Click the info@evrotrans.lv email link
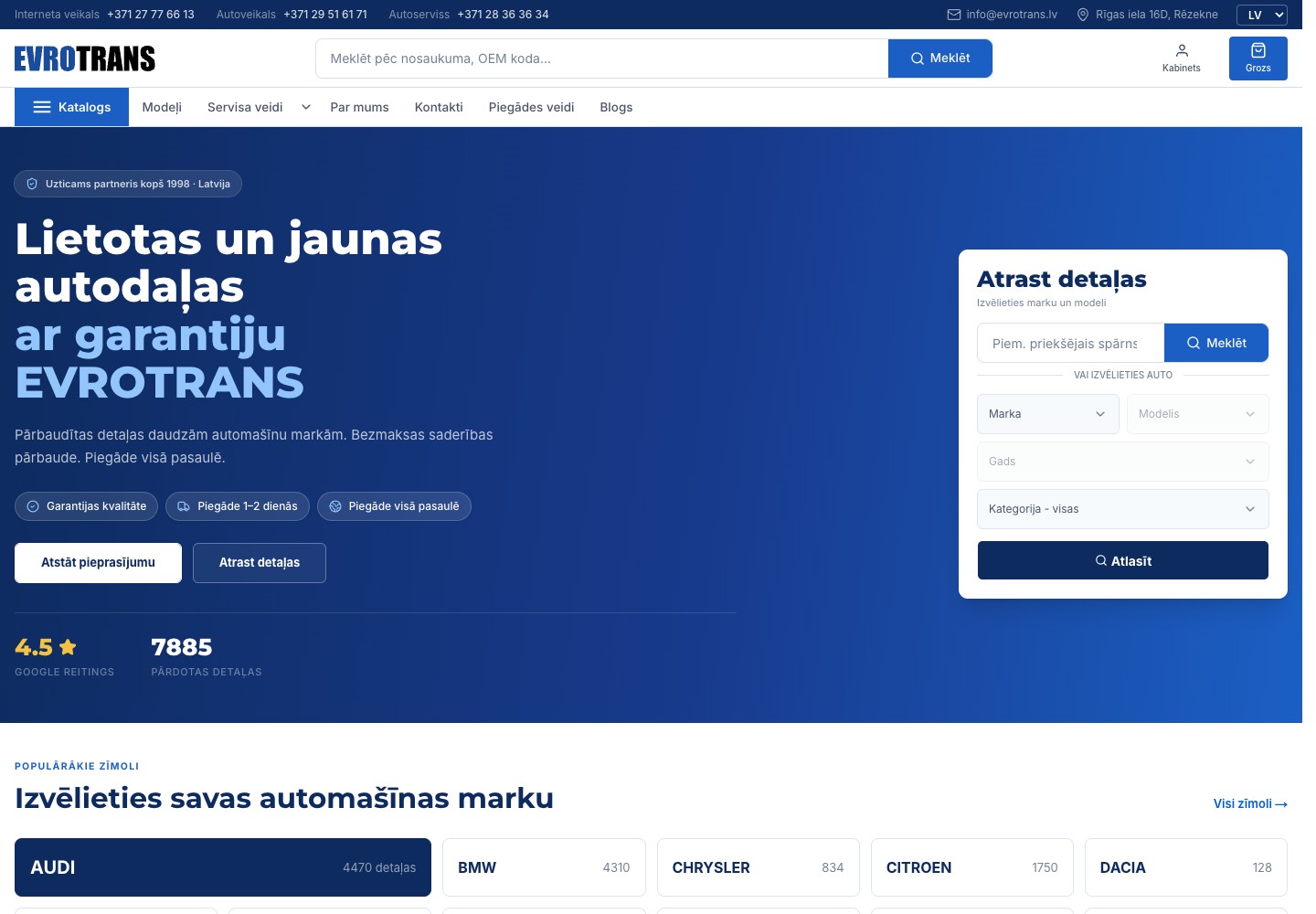 (x=1012, y=15)
